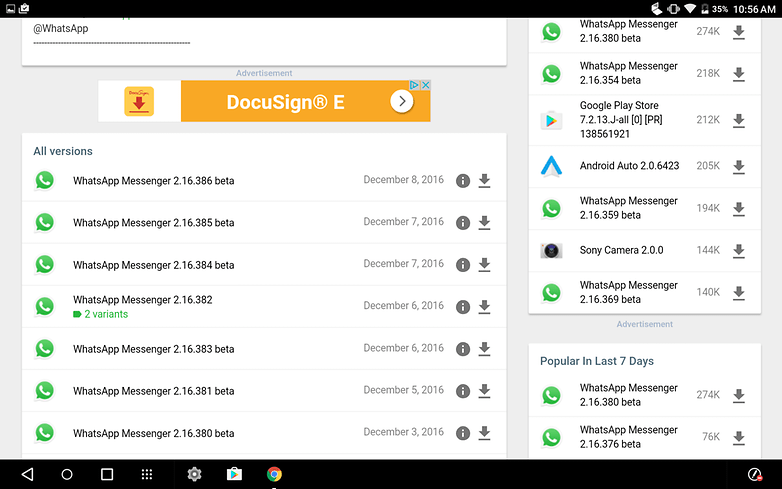
Task: Click the All versions heading
Action: coord(63,151)
